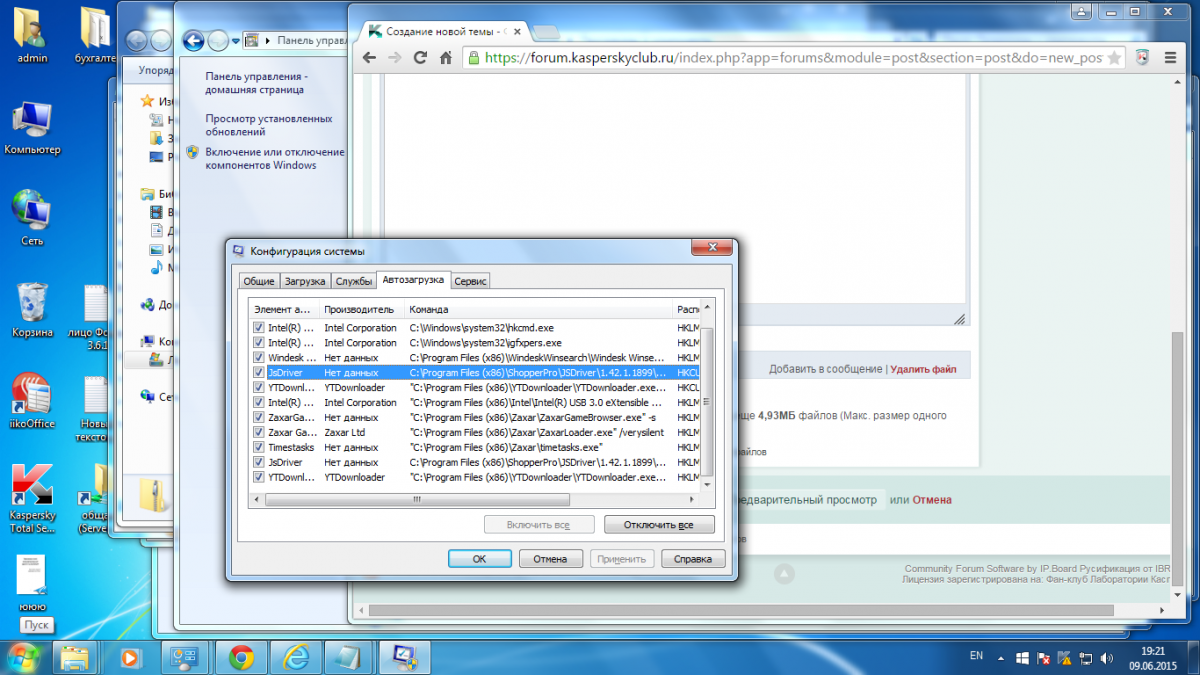
Task: Uncheck the hkcmd.exe startup item
Action: (x=259, y=327)
